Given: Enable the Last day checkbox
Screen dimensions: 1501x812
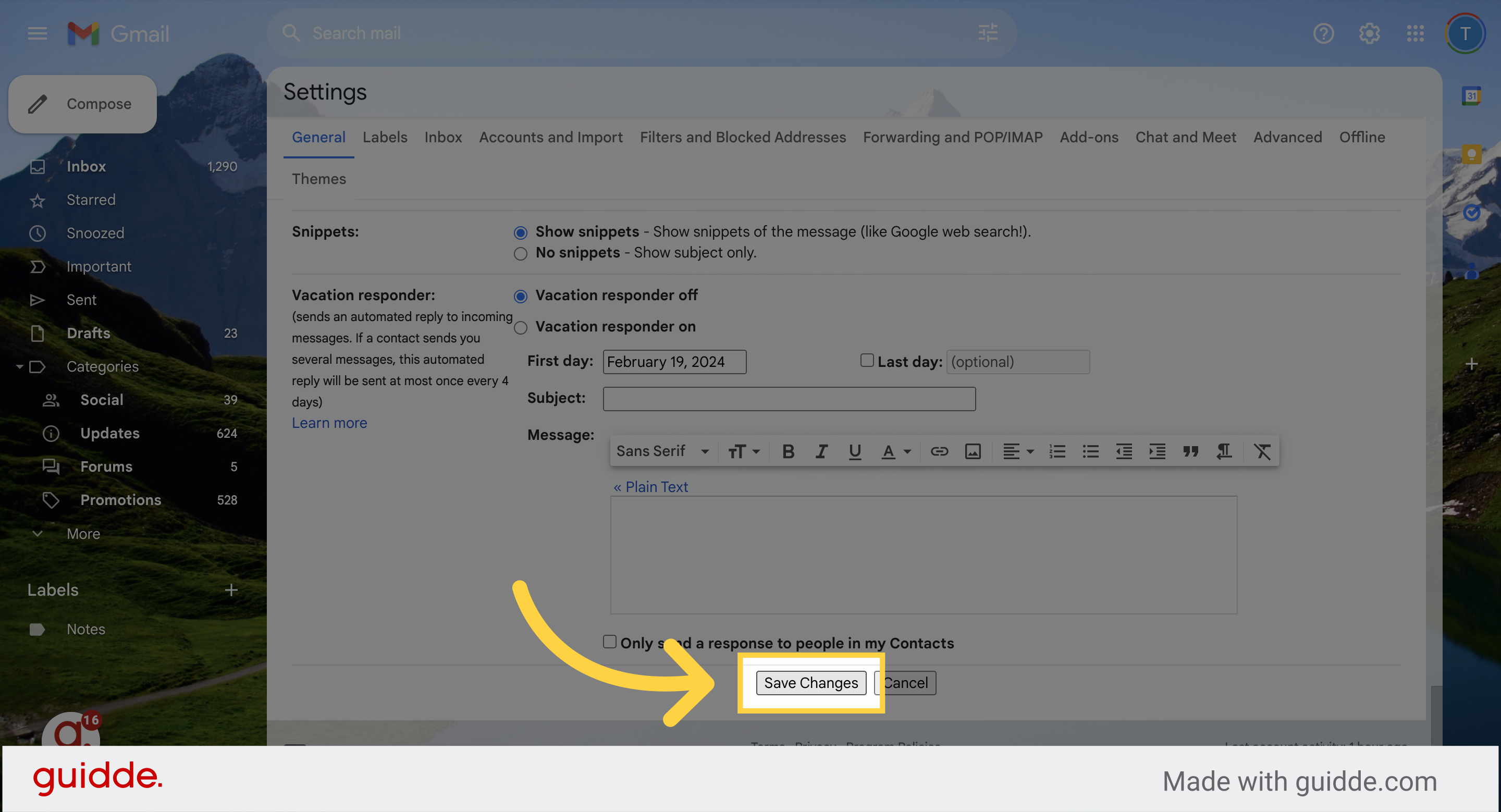Looking at the screenshot, I should pyautogui.click(x=867, y=361).
